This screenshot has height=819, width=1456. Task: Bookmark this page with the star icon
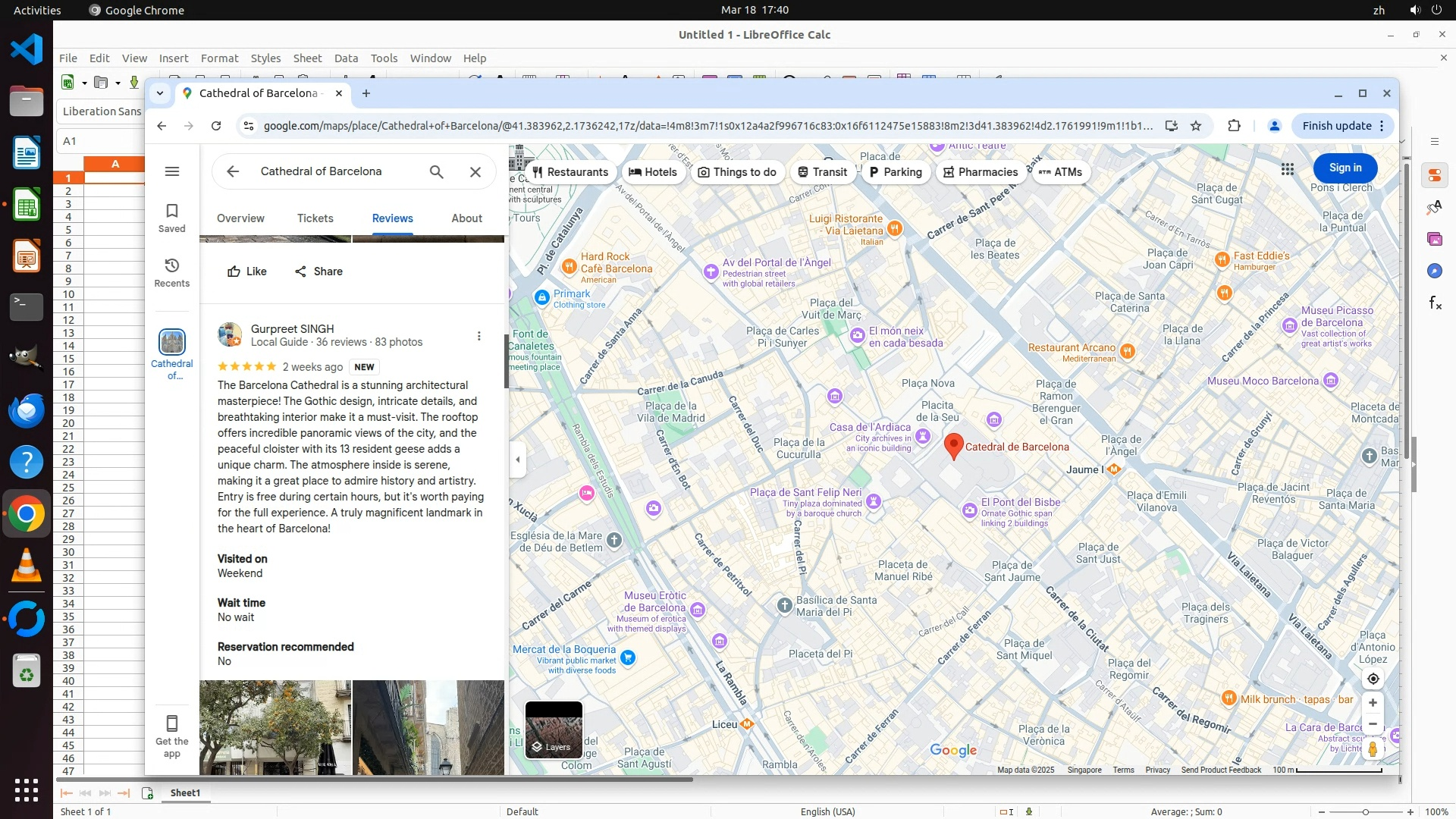(x=1196, y=126)
